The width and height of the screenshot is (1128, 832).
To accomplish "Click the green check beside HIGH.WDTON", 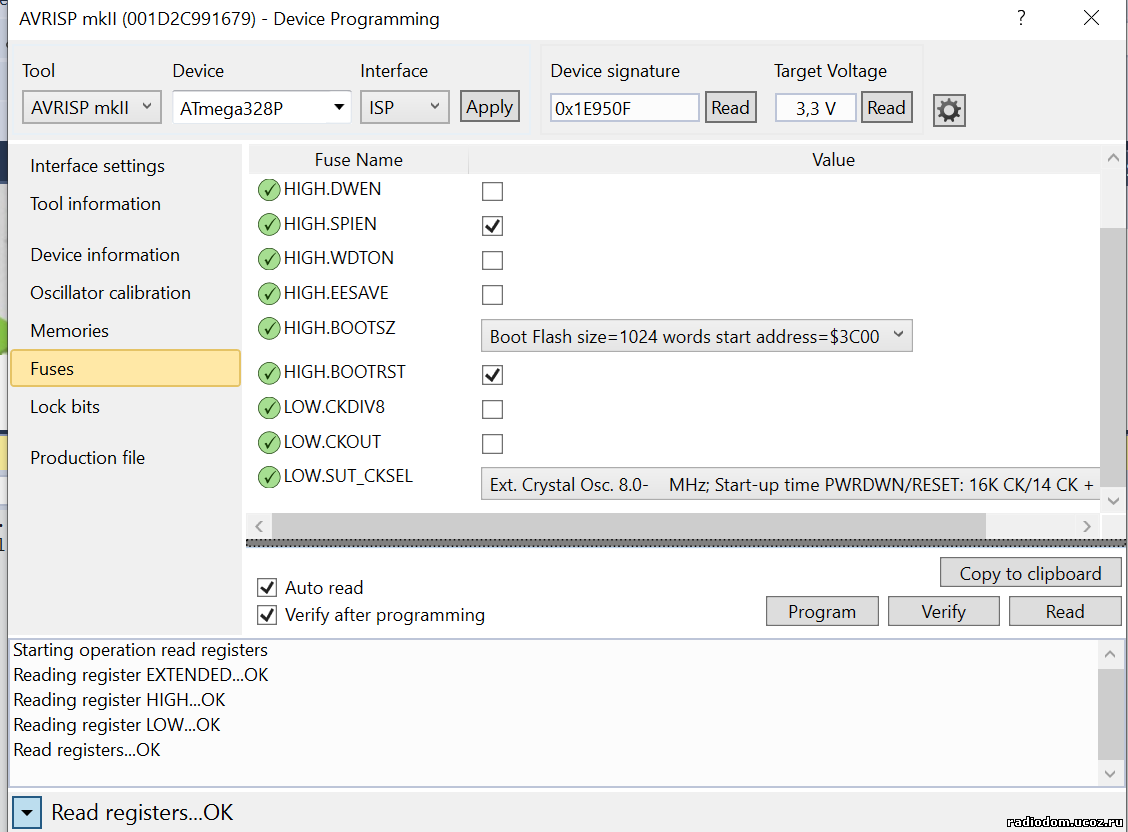I will pyautogui.click(x=269, y=259).
